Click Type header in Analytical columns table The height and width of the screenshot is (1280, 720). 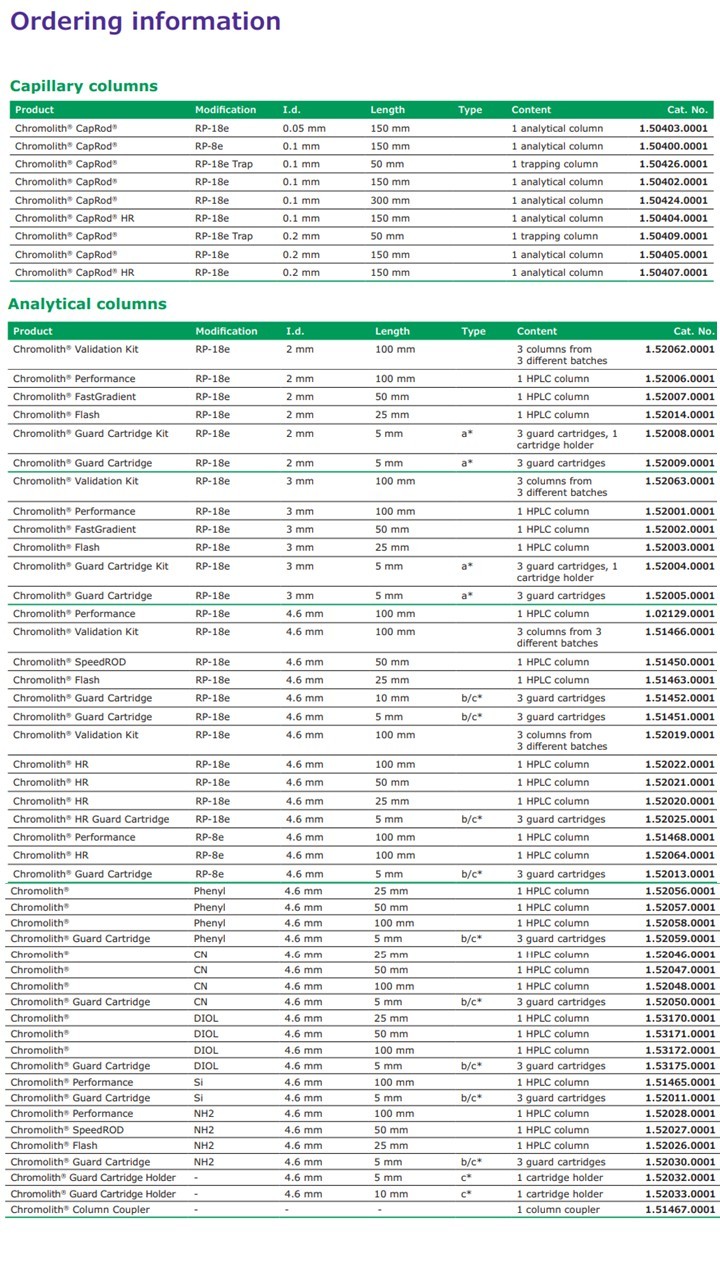473,331
